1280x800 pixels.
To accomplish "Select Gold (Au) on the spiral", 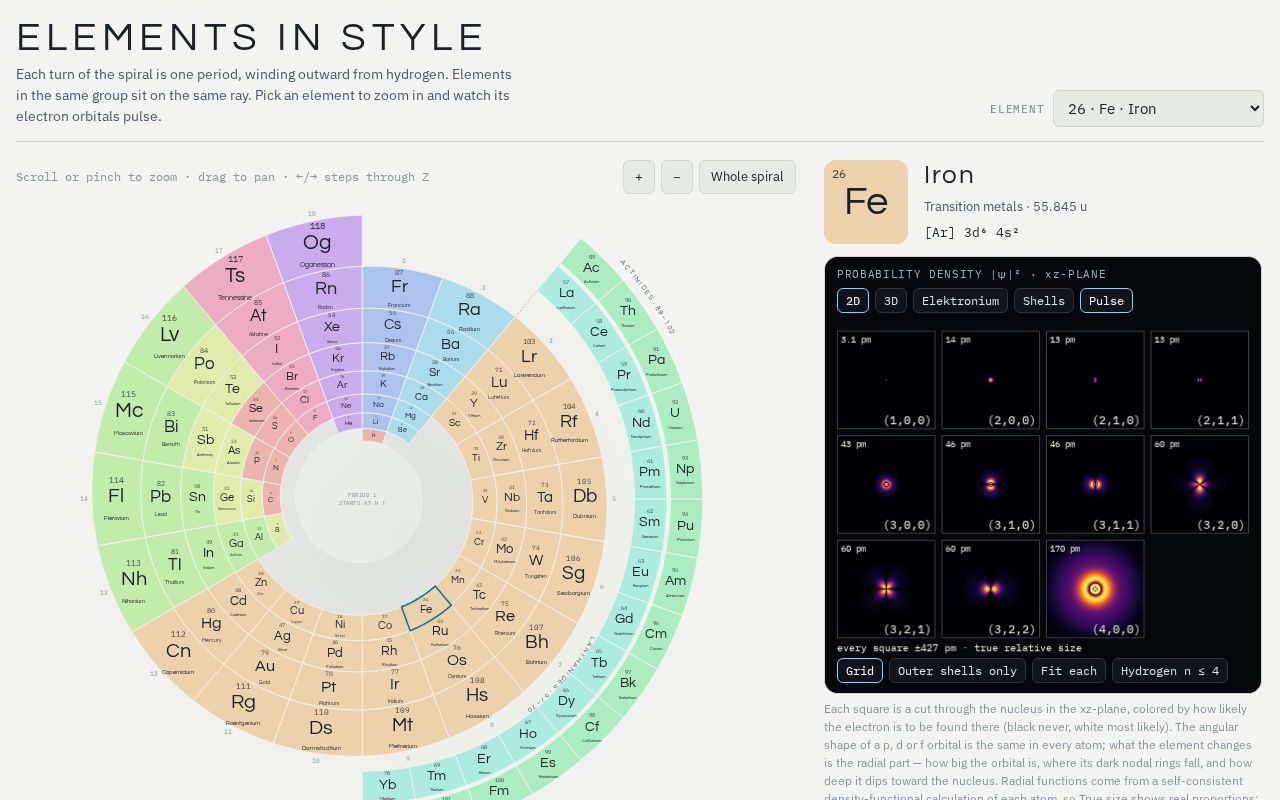I will [264, 666].
